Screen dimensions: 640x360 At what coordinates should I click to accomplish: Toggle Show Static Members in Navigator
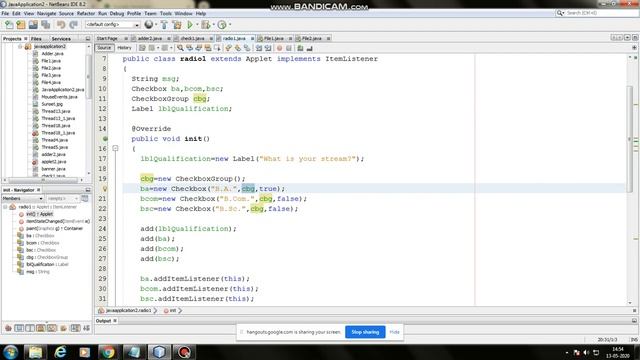[x=30, y=328]
